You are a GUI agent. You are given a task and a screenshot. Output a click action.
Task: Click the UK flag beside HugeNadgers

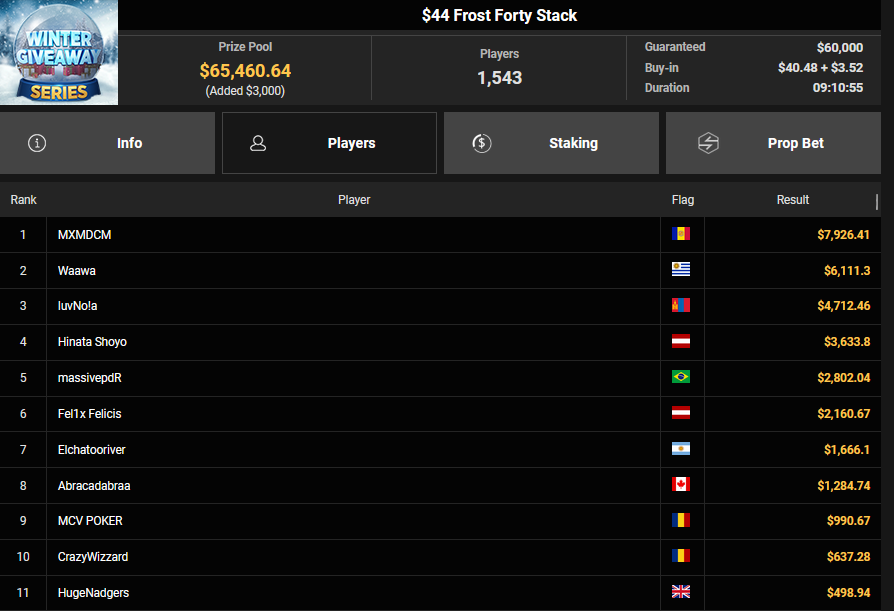tap(681, 592)
